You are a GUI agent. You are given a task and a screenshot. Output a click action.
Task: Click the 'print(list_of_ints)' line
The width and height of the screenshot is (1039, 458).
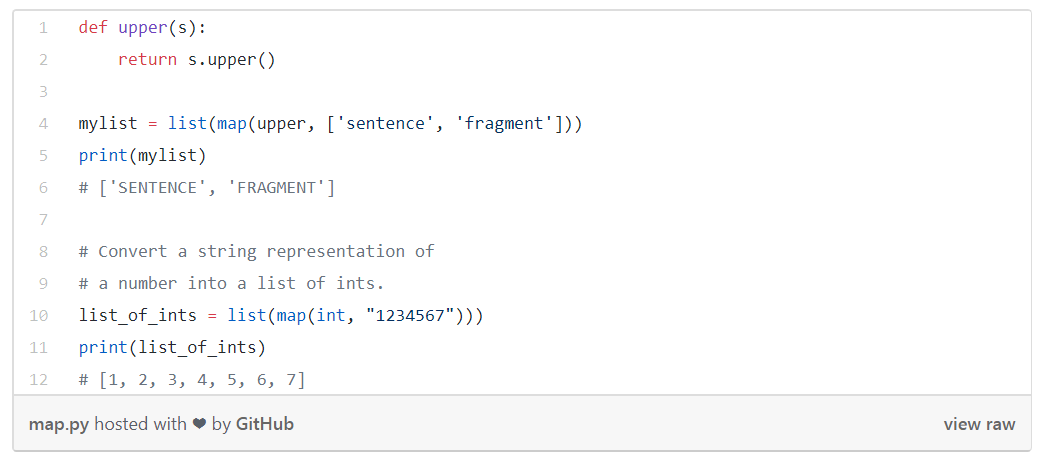click(x=172, y=347)
